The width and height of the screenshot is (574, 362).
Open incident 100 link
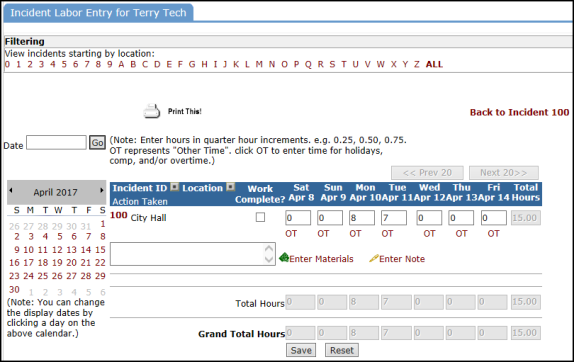point(119,215)
